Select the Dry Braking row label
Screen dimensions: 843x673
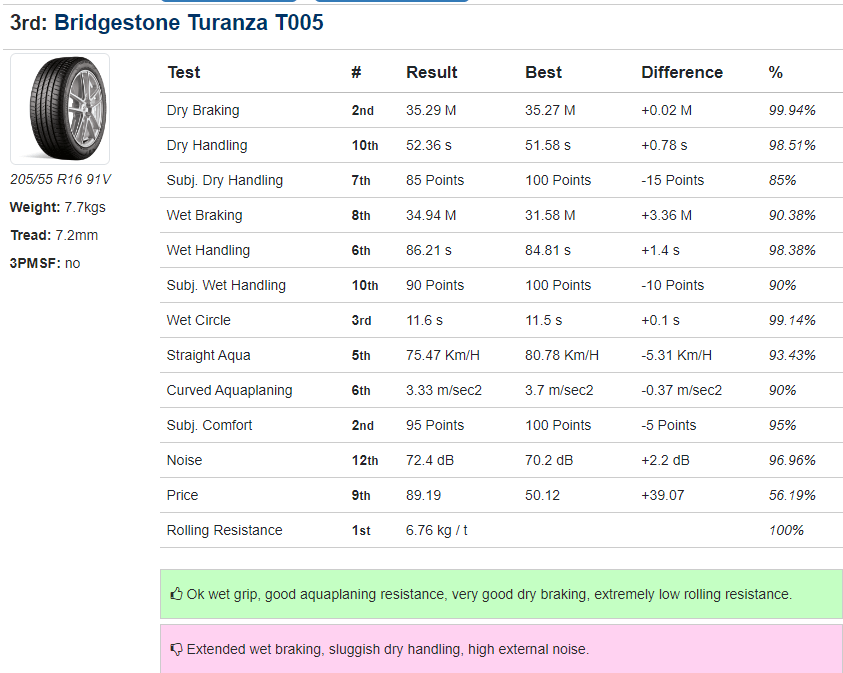[203, 110]
